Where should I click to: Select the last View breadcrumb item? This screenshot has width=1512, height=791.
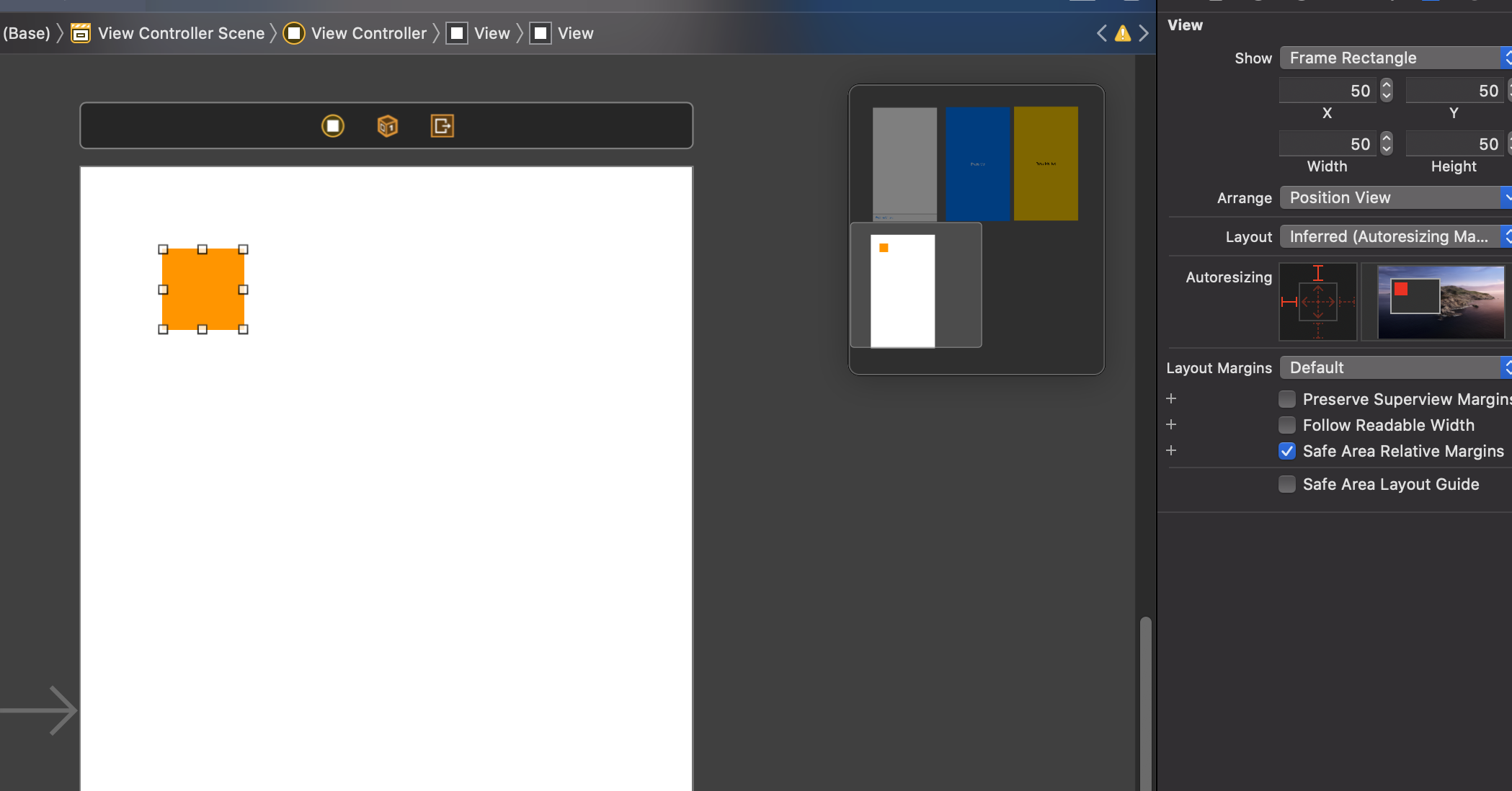click(x=574, y=33)
